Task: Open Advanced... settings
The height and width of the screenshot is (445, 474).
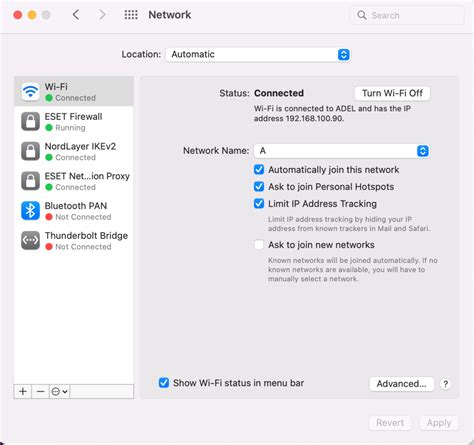Action: pyautogui.click(x=402, y=384)
